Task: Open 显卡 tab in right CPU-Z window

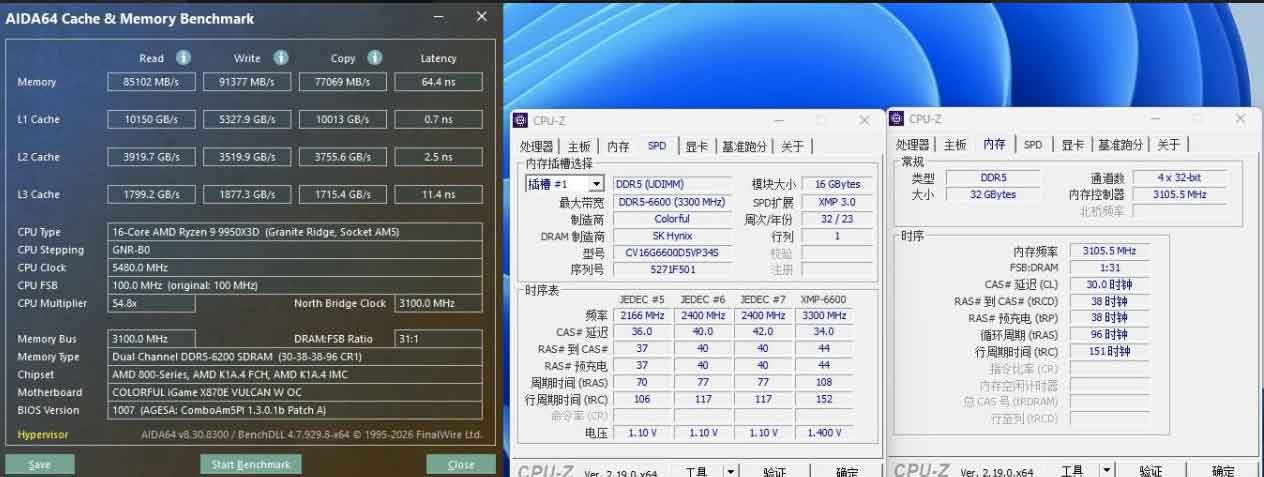Action: pos(1072,145)
